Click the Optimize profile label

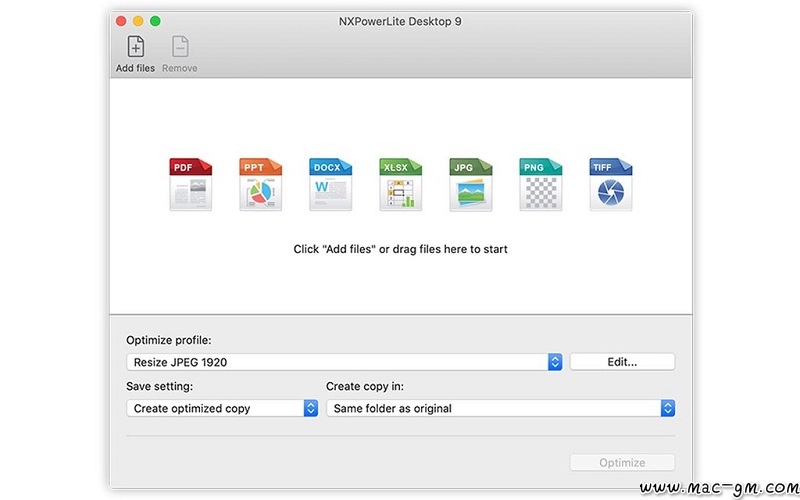(169, 340)
